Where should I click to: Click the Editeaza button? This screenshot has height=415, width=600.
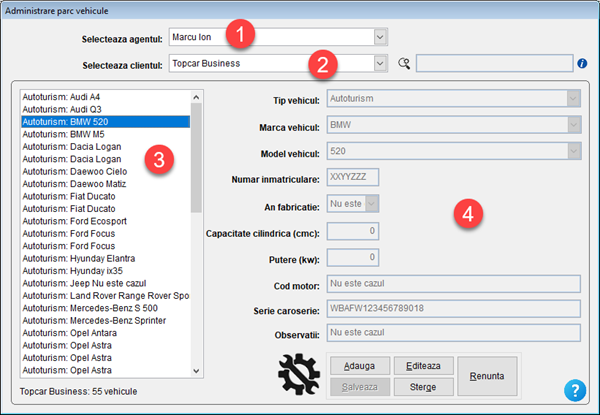click(x=423, y=366)
